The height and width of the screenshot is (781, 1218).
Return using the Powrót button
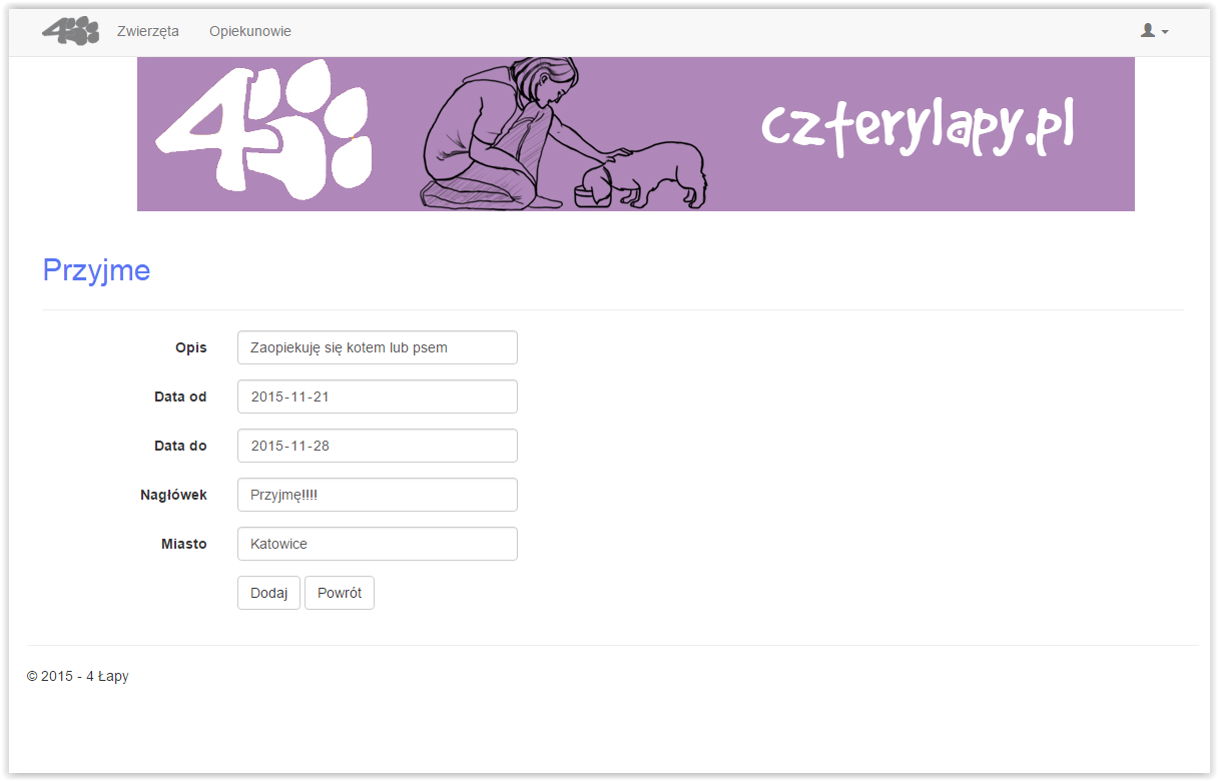[x=339, y=593]
